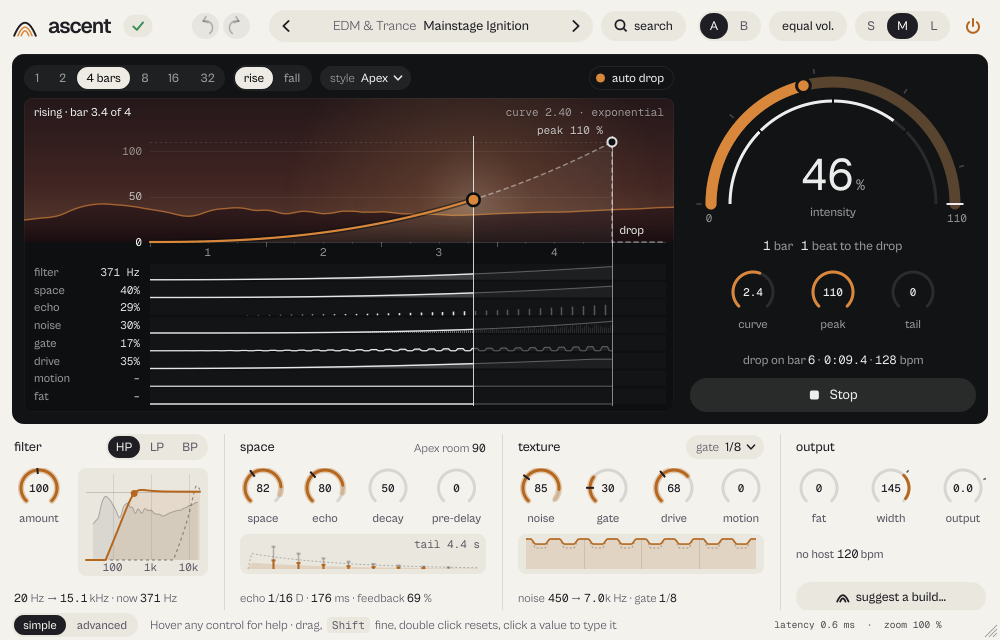The height and width of the screenshot is (640, 1000).
Task: Select 32 bars build length
Action: click(x=207, y=78)
